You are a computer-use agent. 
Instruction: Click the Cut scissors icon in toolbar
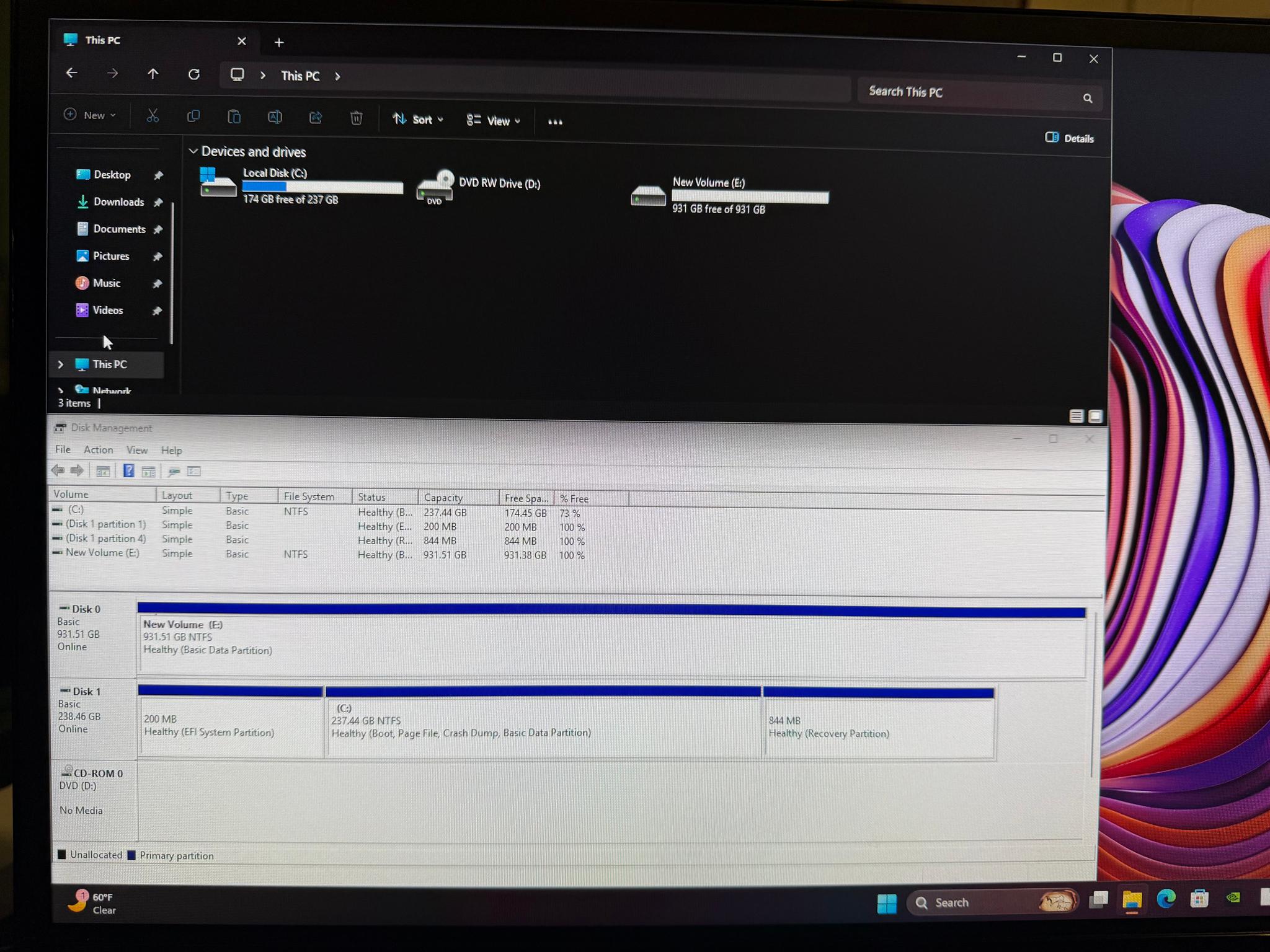click(153, 116)
